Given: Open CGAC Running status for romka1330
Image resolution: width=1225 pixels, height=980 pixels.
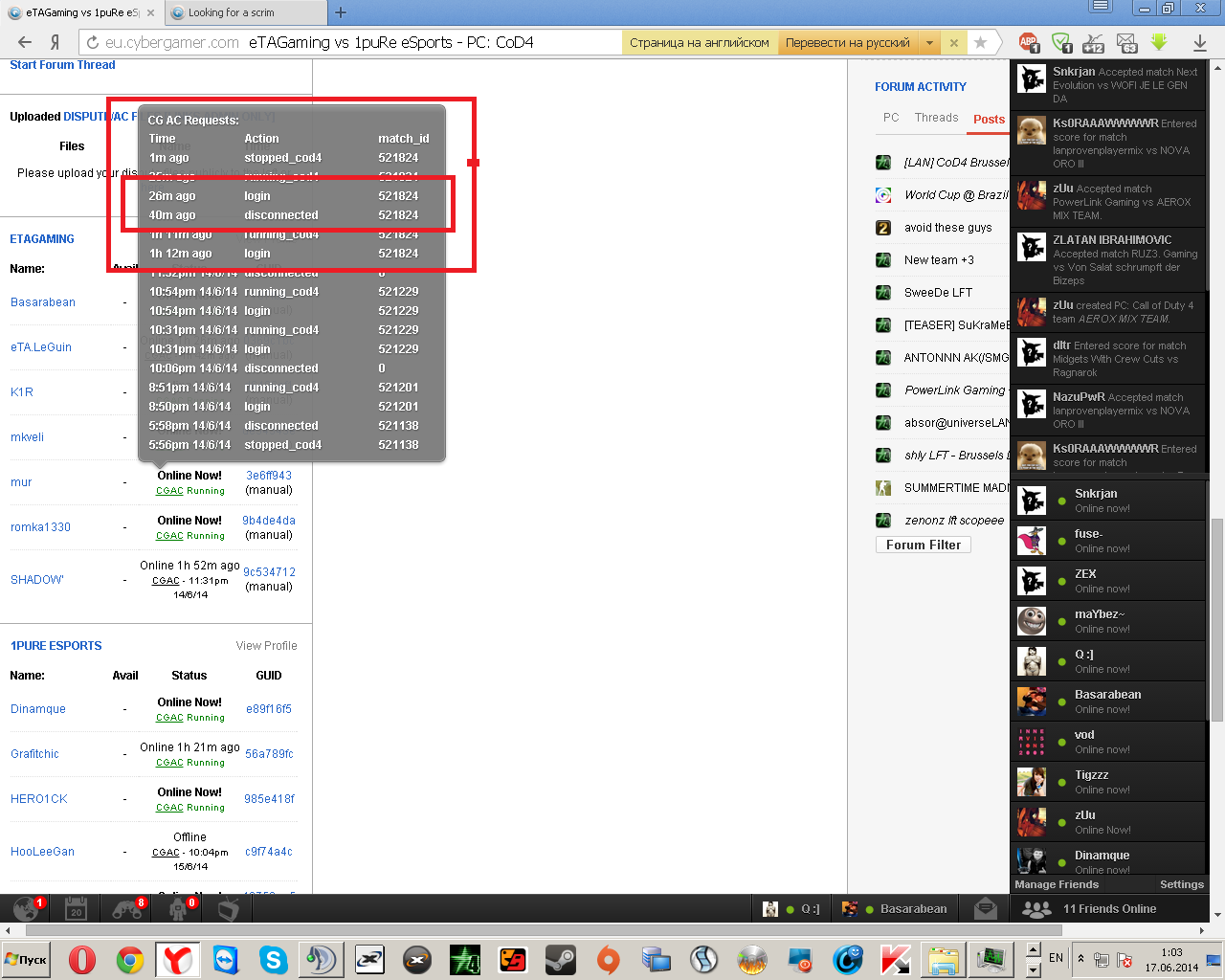Looking at the screenshot, I should (x=190, y=536).
